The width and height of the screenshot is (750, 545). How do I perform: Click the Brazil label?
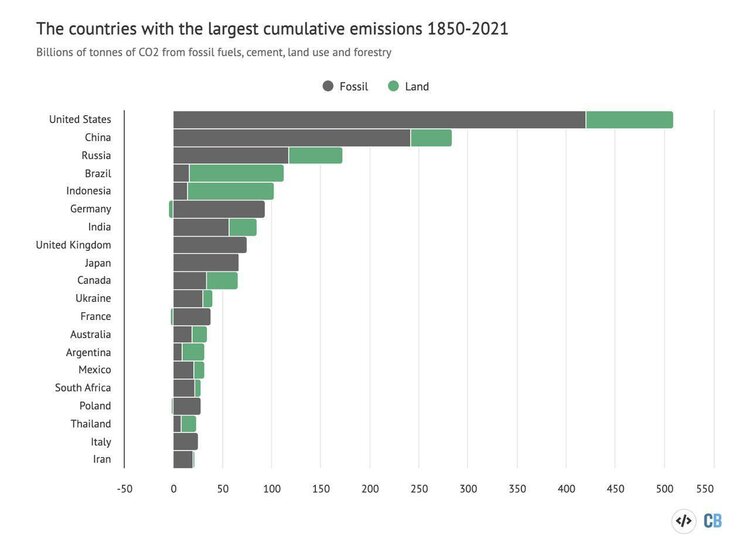pyautogui.click(x=98, y=173)
